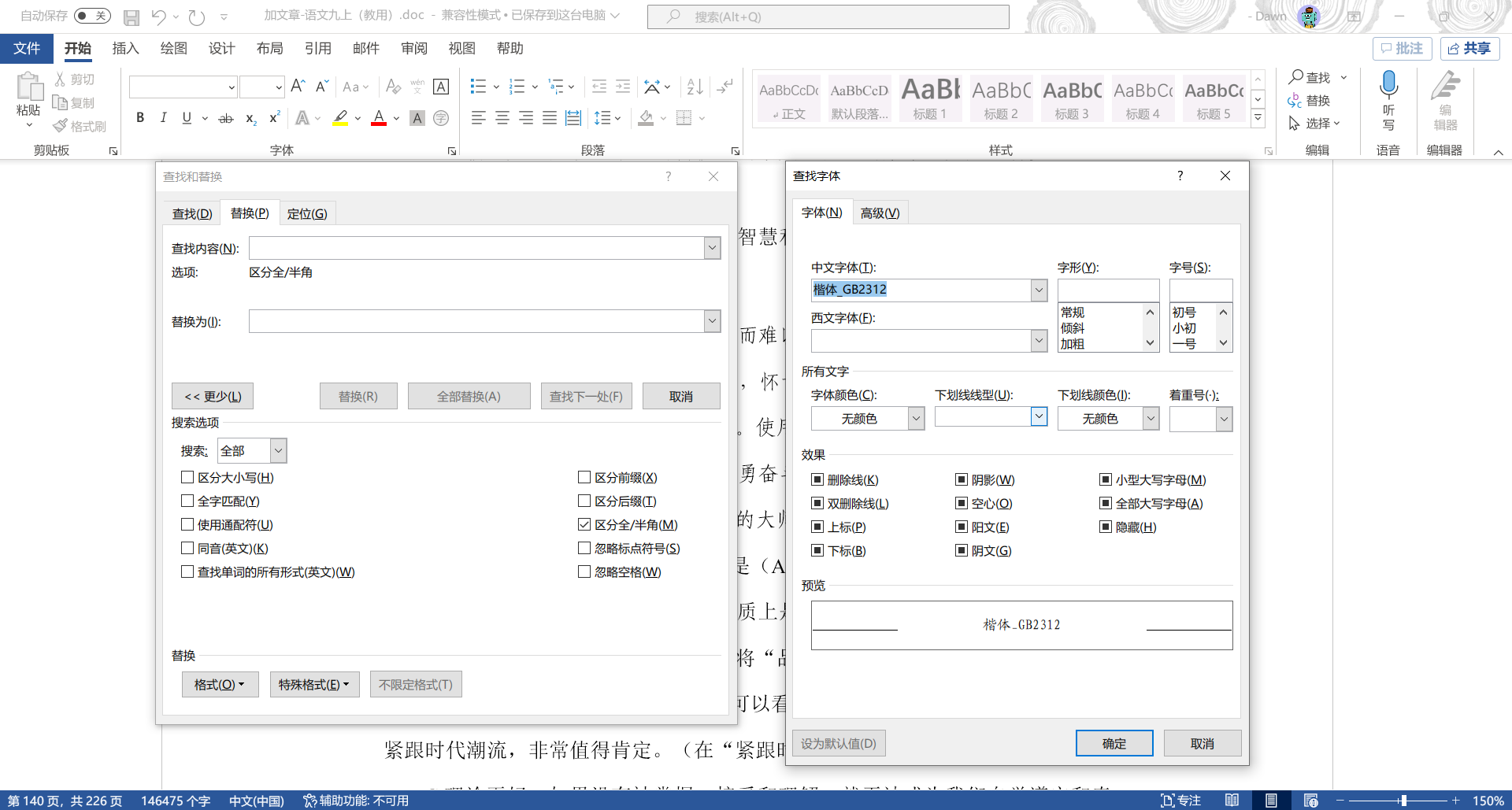1512x810 pixels.
Task: Click the Italic formatting icon
Action: coord(163,118)
